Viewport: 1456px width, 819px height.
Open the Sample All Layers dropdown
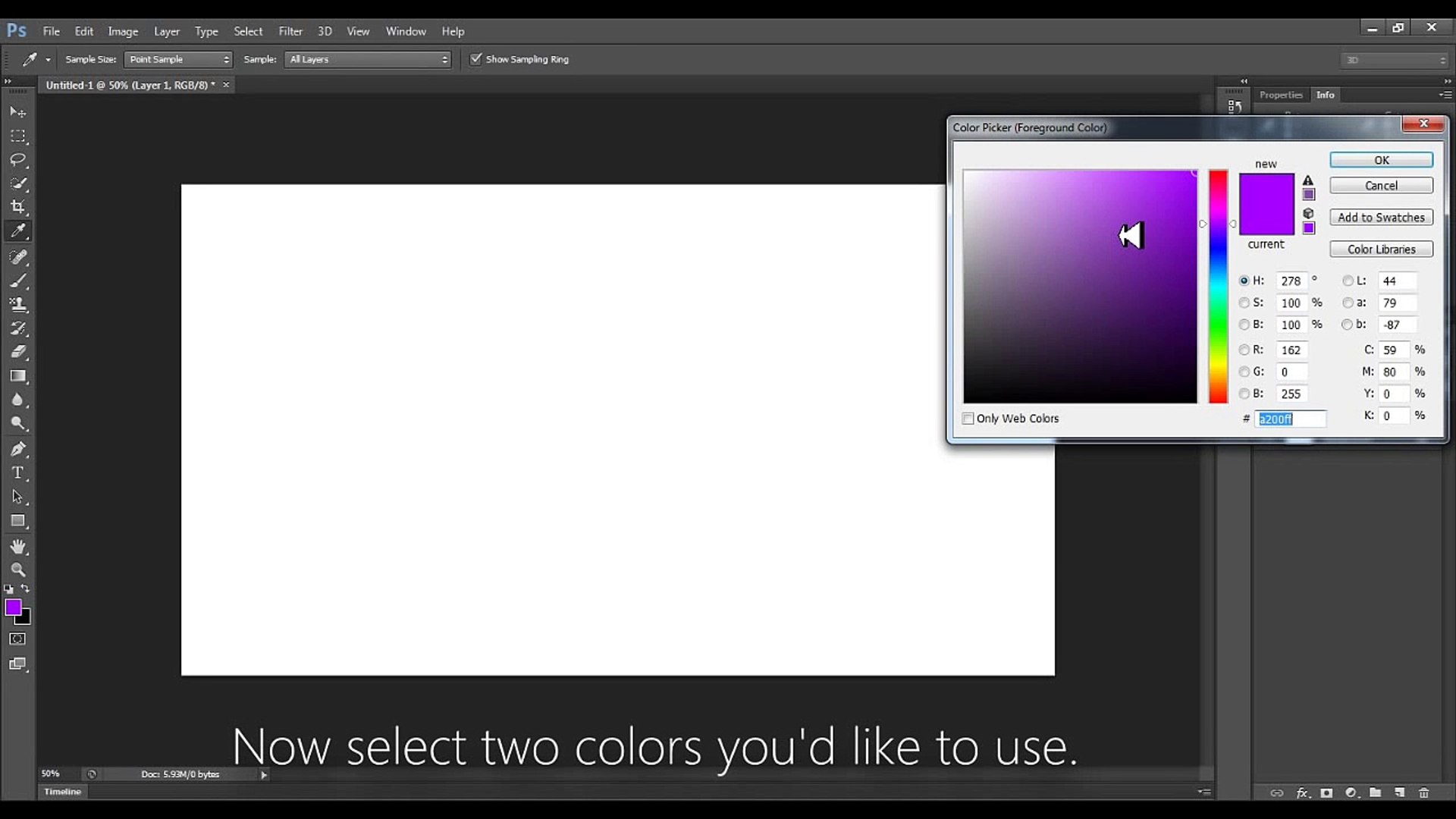368,59
